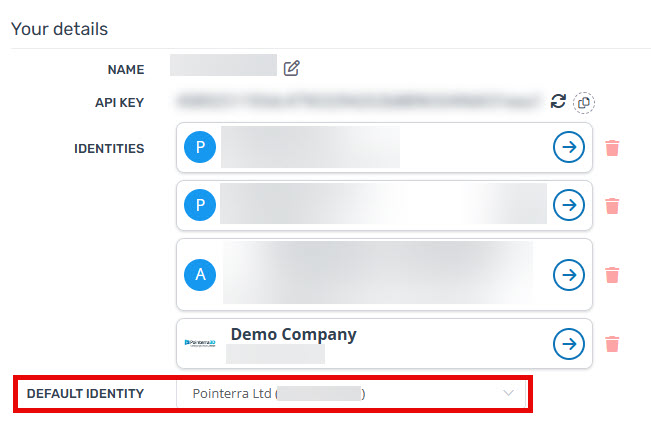Click the blurred API key text
651x422 pixels.
point(357,101)
